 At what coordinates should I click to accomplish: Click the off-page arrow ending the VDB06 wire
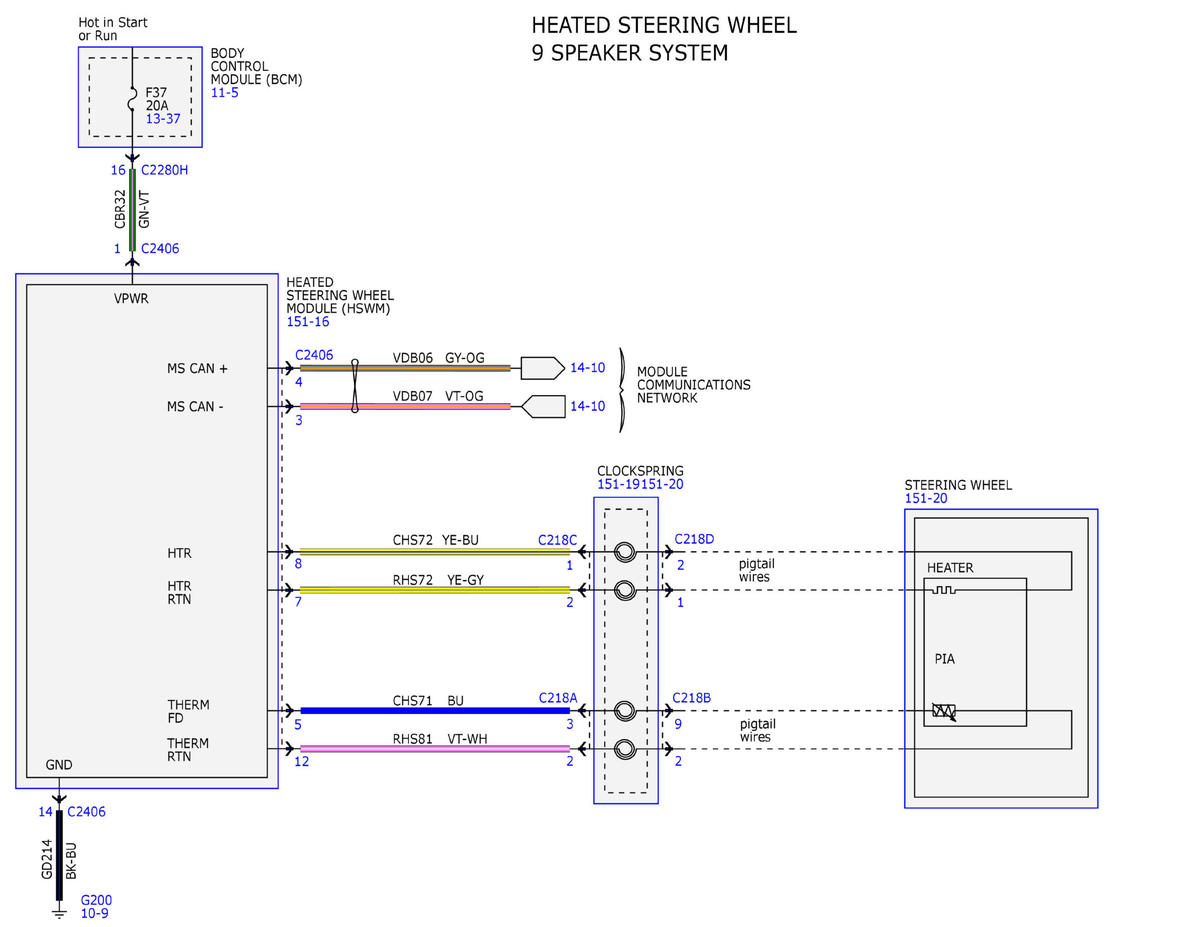click(543, 368)
